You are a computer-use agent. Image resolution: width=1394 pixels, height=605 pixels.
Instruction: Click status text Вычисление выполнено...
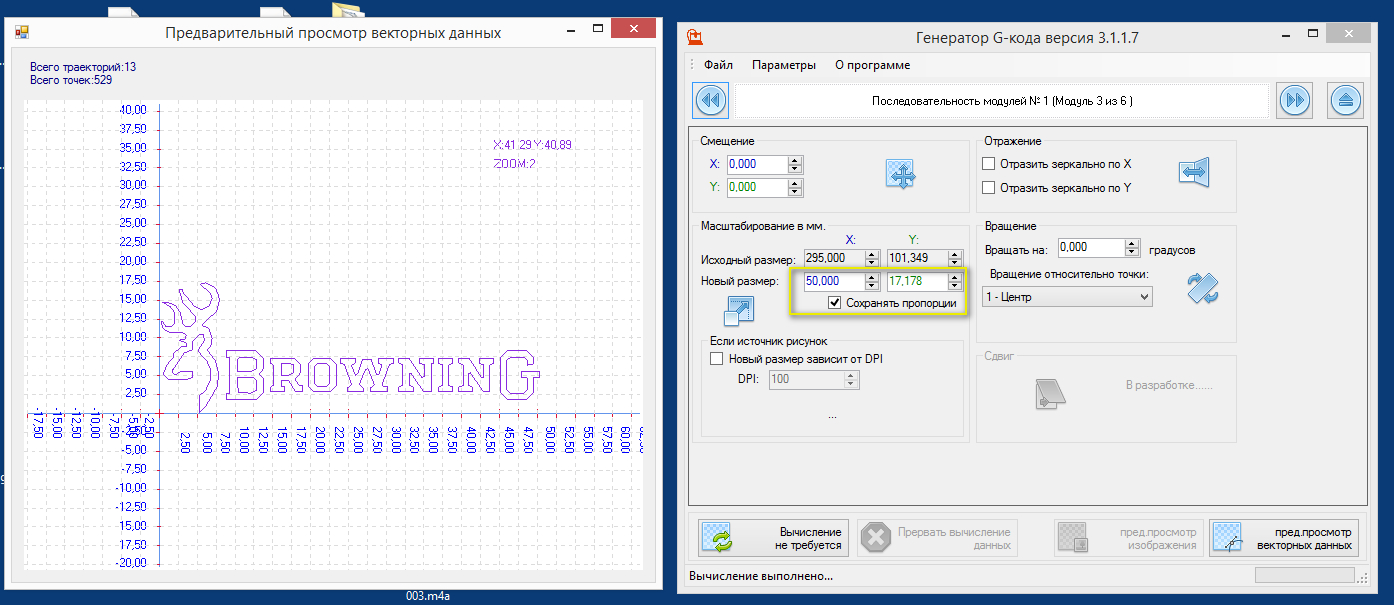point(761,576)
